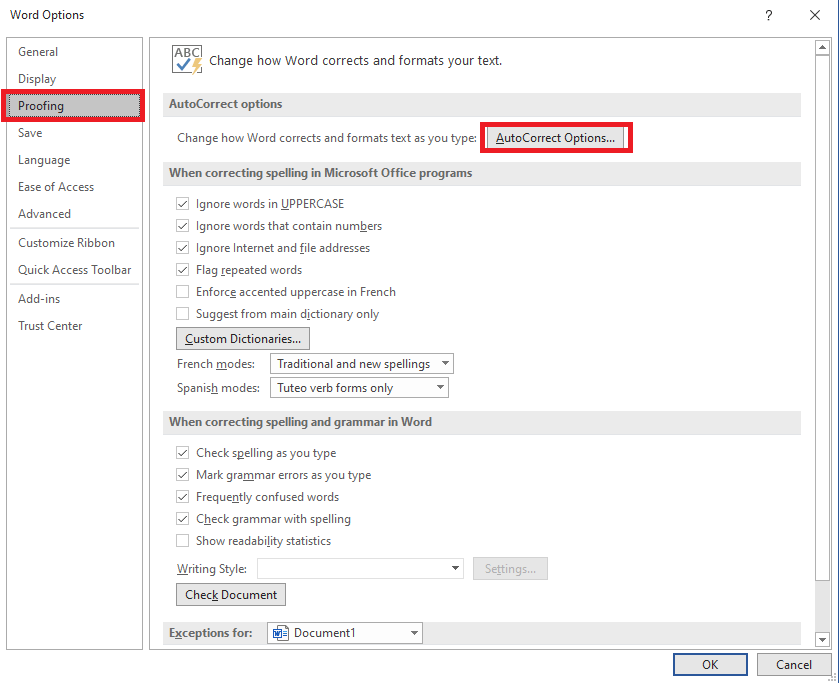The width and height of the screenshot is (839, 683).
Task: Open the French modes dropdown
Action: 362,364
